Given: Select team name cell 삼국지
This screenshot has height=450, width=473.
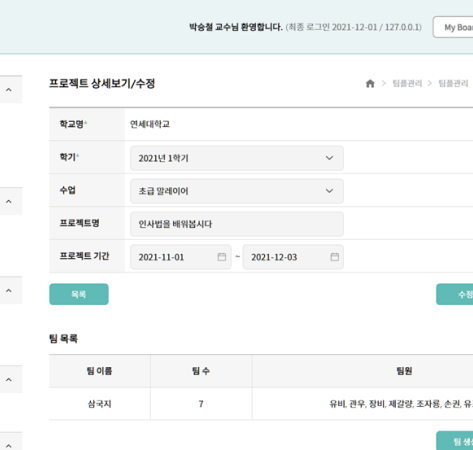Looking at the screenshot, I should coord(99,404).
